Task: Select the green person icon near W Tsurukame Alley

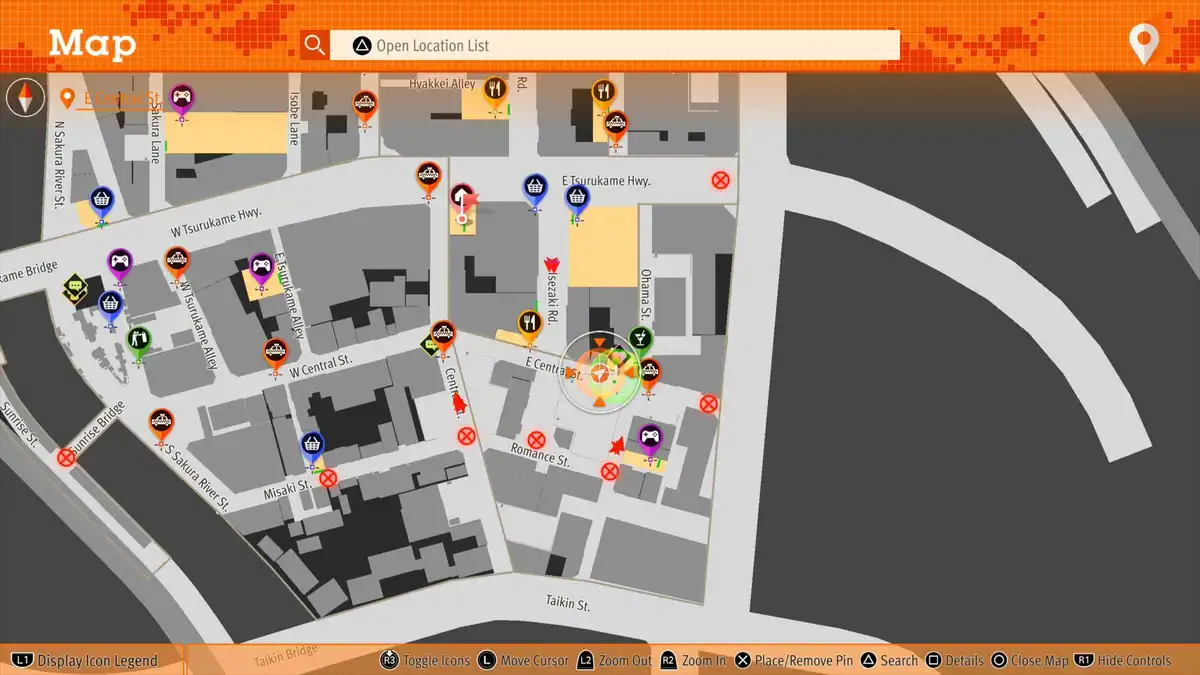Action: (x=138, y=341)
